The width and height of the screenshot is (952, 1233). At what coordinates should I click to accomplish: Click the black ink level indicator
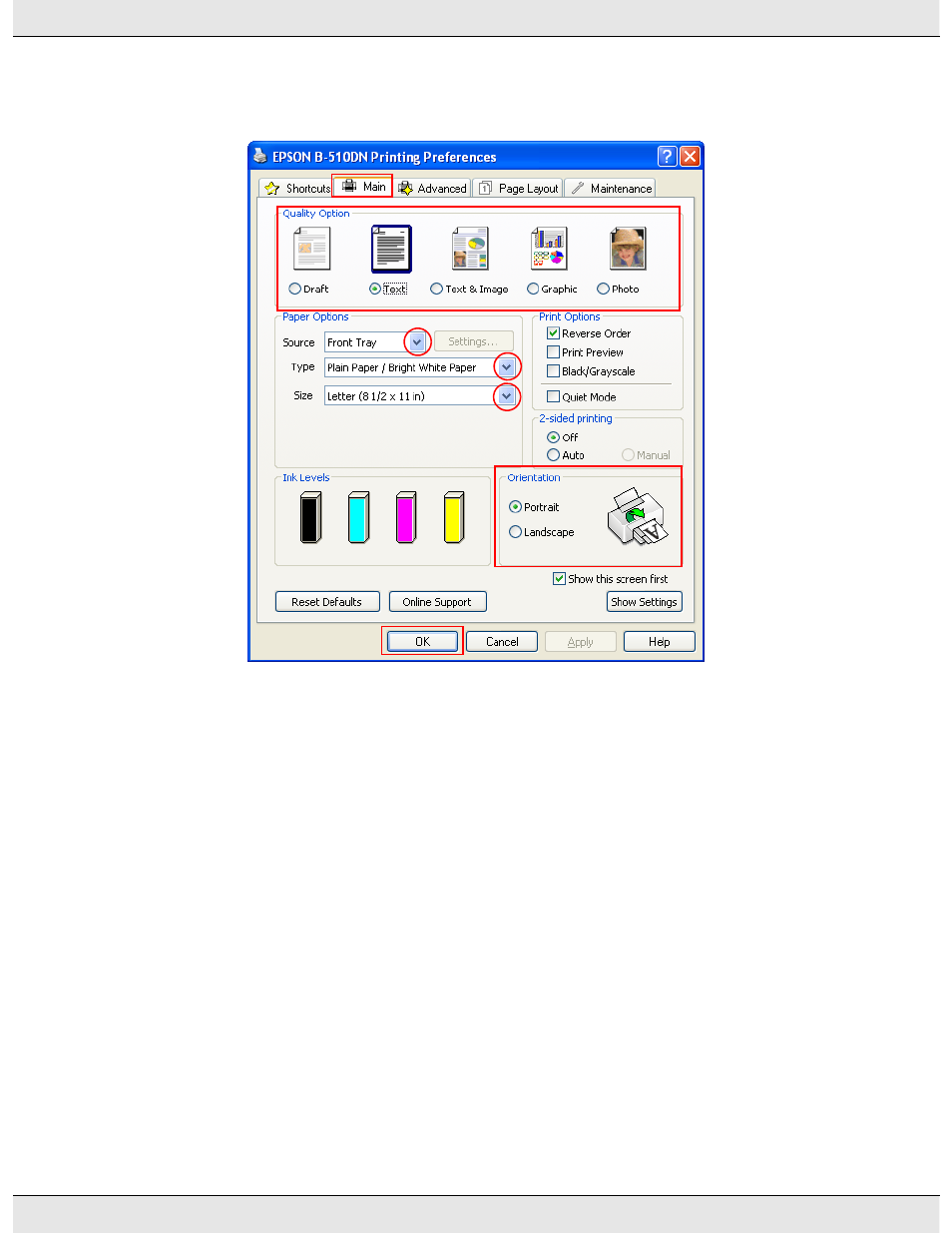[310, 517]
